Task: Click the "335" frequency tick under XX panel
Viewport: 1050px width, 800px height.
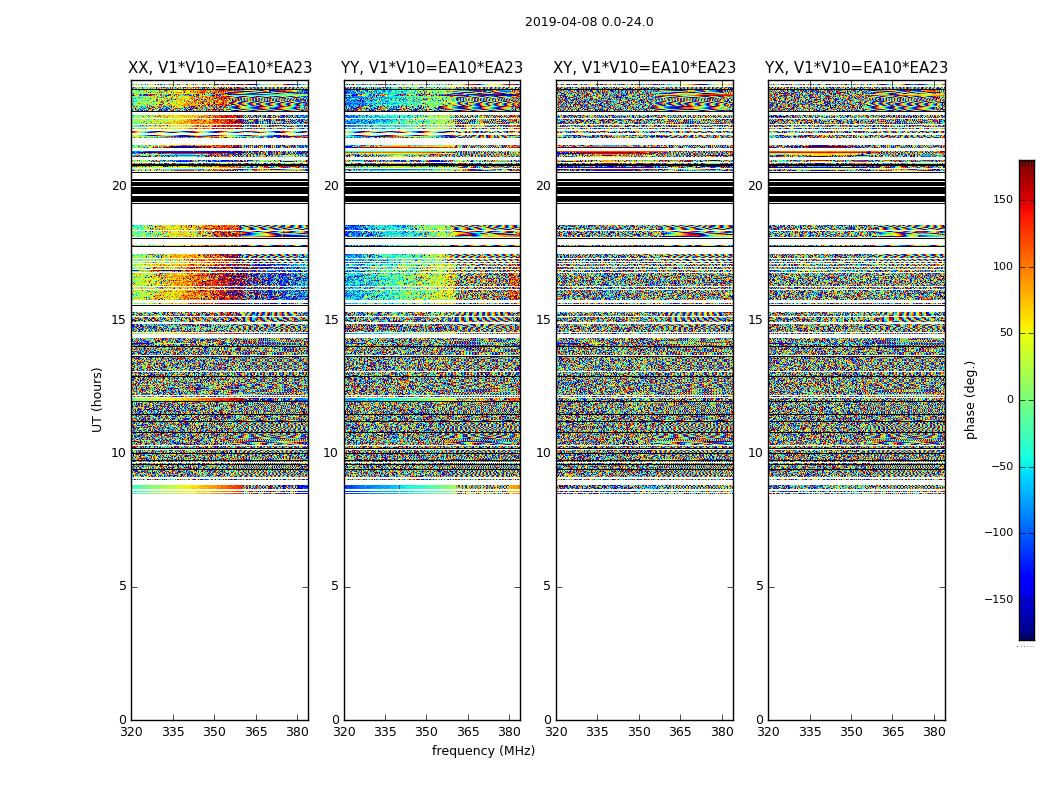Action: [x=173, y=732]
